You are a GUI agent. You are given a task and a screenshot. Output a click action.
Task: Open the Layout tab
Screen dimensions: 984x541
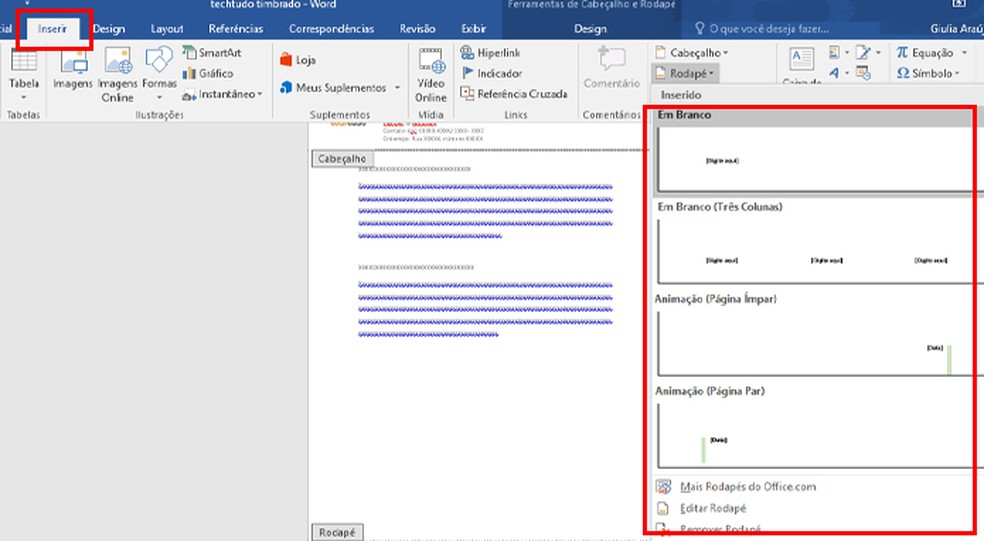[x=167, y=29]
